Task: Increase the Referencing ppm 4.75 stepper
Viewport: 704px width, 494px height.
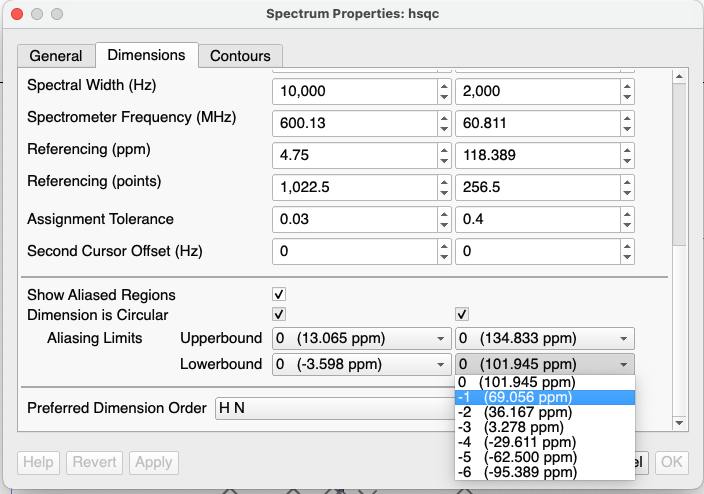Action: click(x=444, y=150)
